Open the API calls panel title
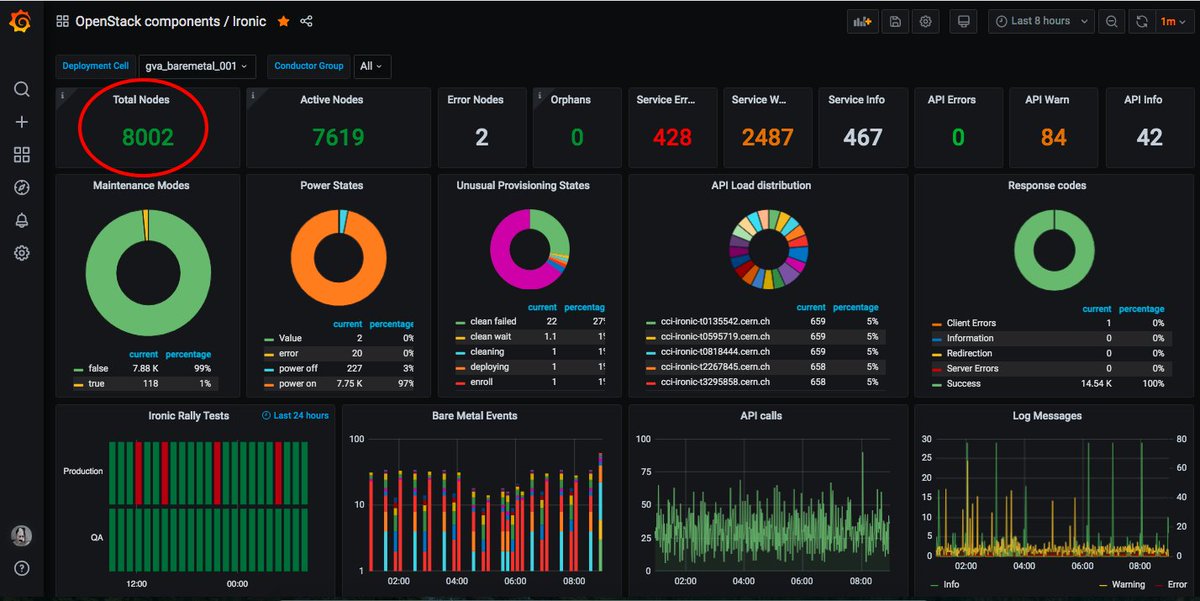Image resolution: width=1200 pixels, height=601 pixels. pyautogui.click(x=761, y=415)
